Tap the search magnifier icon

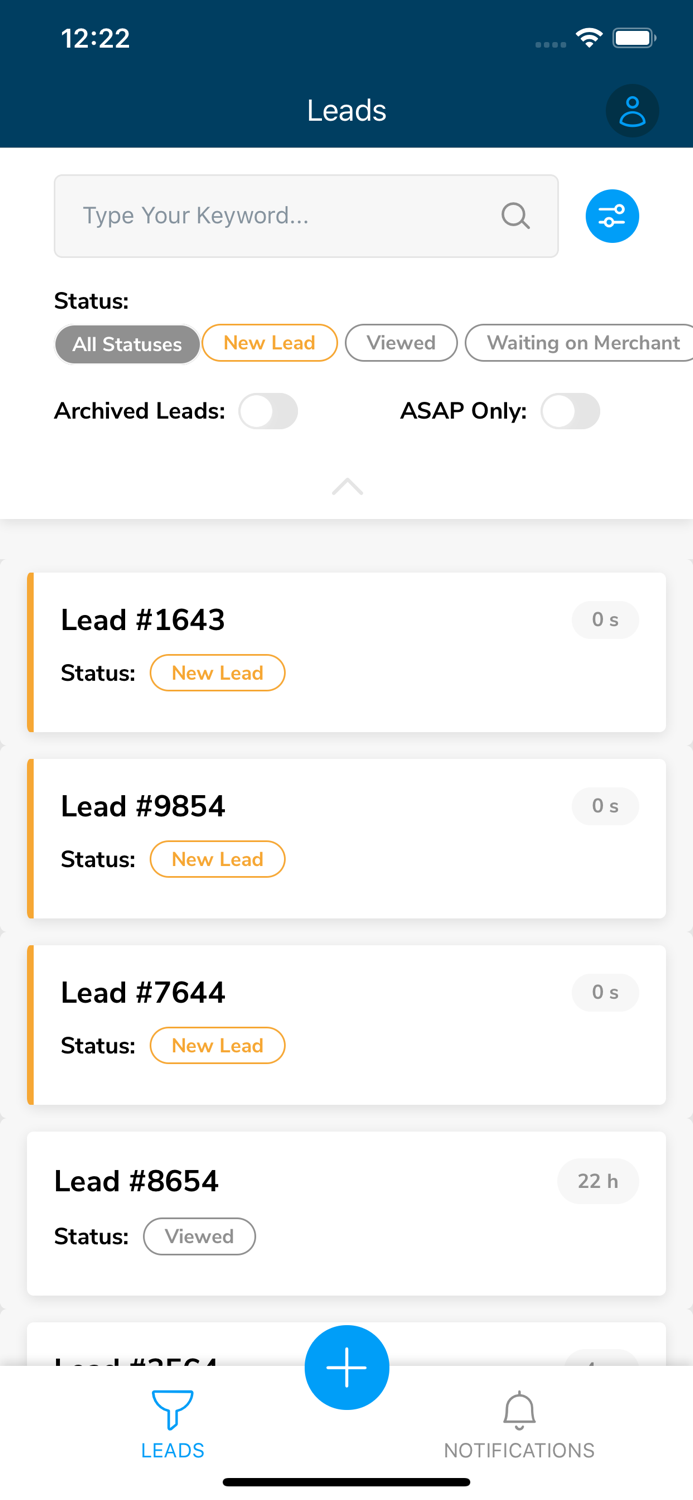pos(515,216)
